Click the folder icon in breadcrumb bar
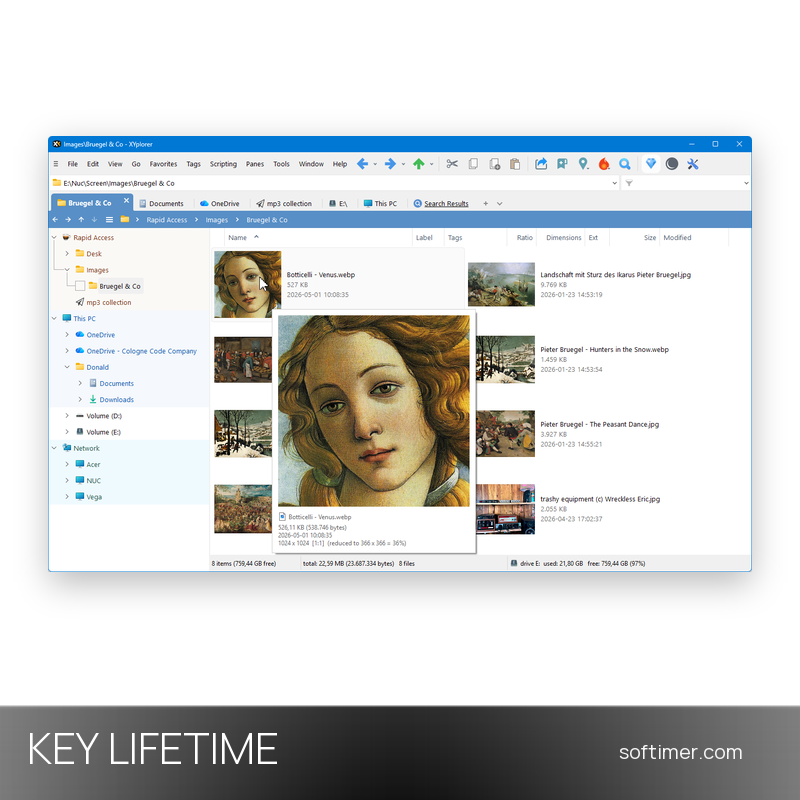The image size is (800, 800). (124, 219)
